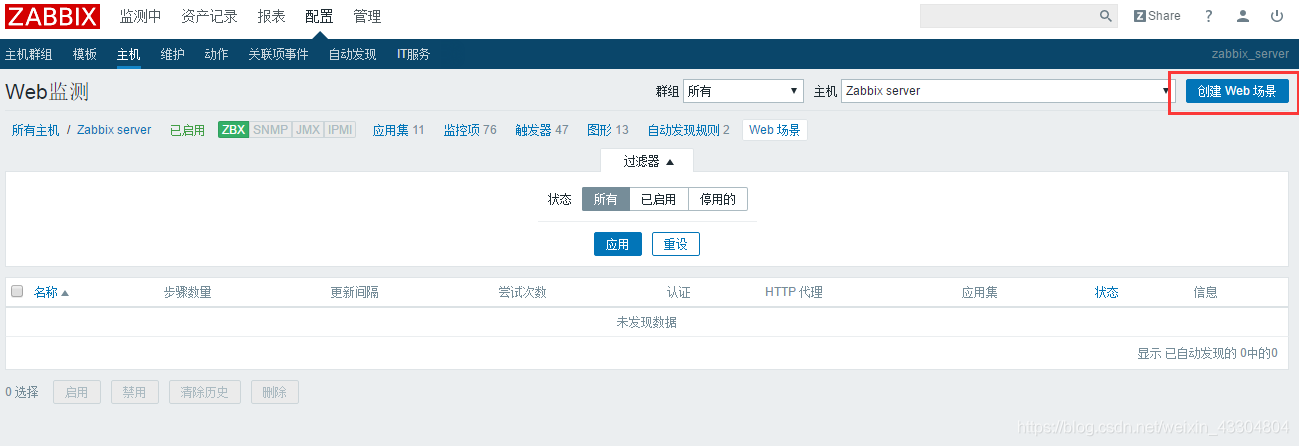Image resolution: width=1299 pixels, height=446 pixels.
Task: Open 触发器 47 link
Action: coord(542,130)
